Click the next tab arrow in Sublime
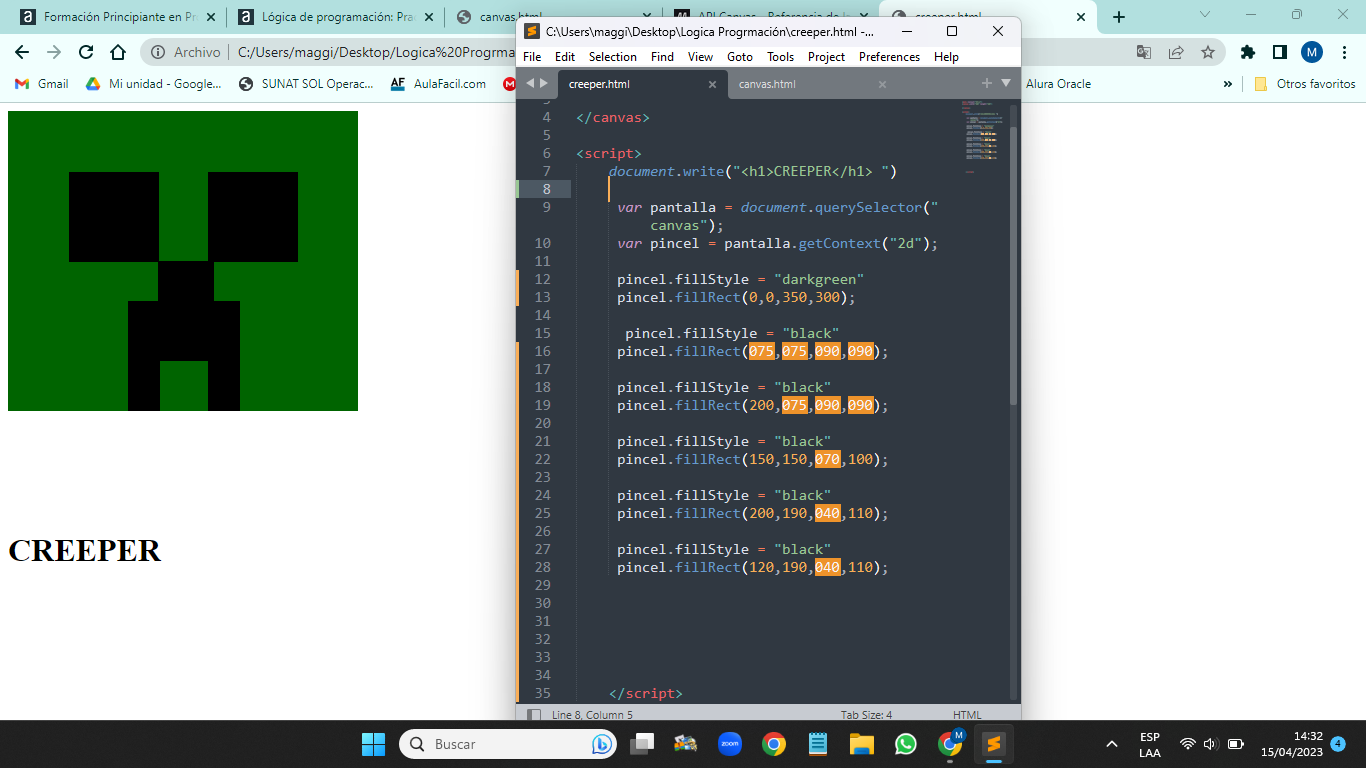This screenshot has width=1366, height=768. pyautogui.click(x=544, y=83)
